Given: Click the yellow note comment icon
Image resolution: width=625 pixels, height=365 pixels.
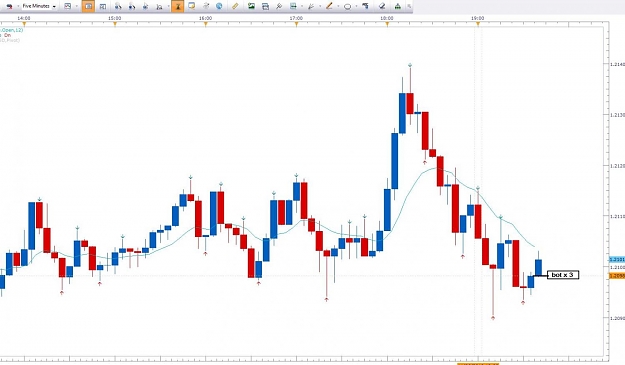Looking at the screenshot, I should coord(192,6).
